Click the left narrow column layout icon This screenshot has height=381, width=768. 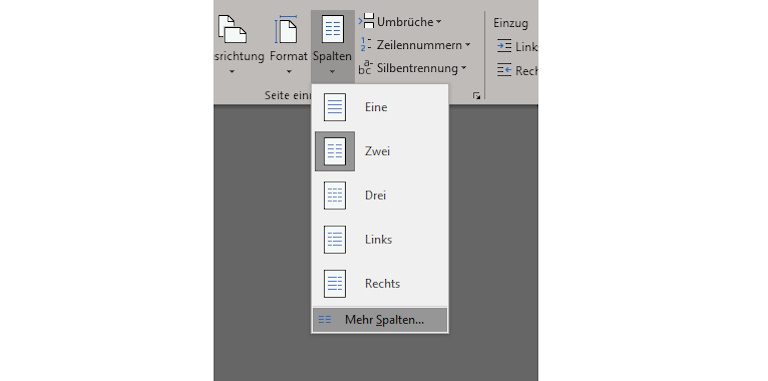point(335,239)
